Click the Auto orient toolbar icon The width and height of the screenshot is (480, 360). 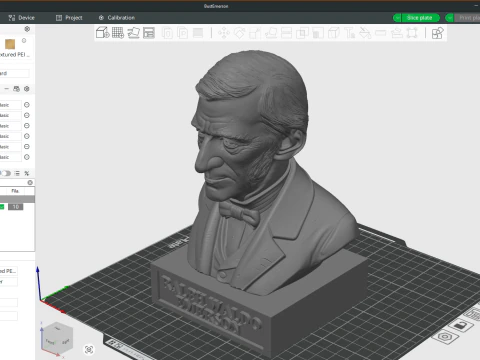coord(134,33)
